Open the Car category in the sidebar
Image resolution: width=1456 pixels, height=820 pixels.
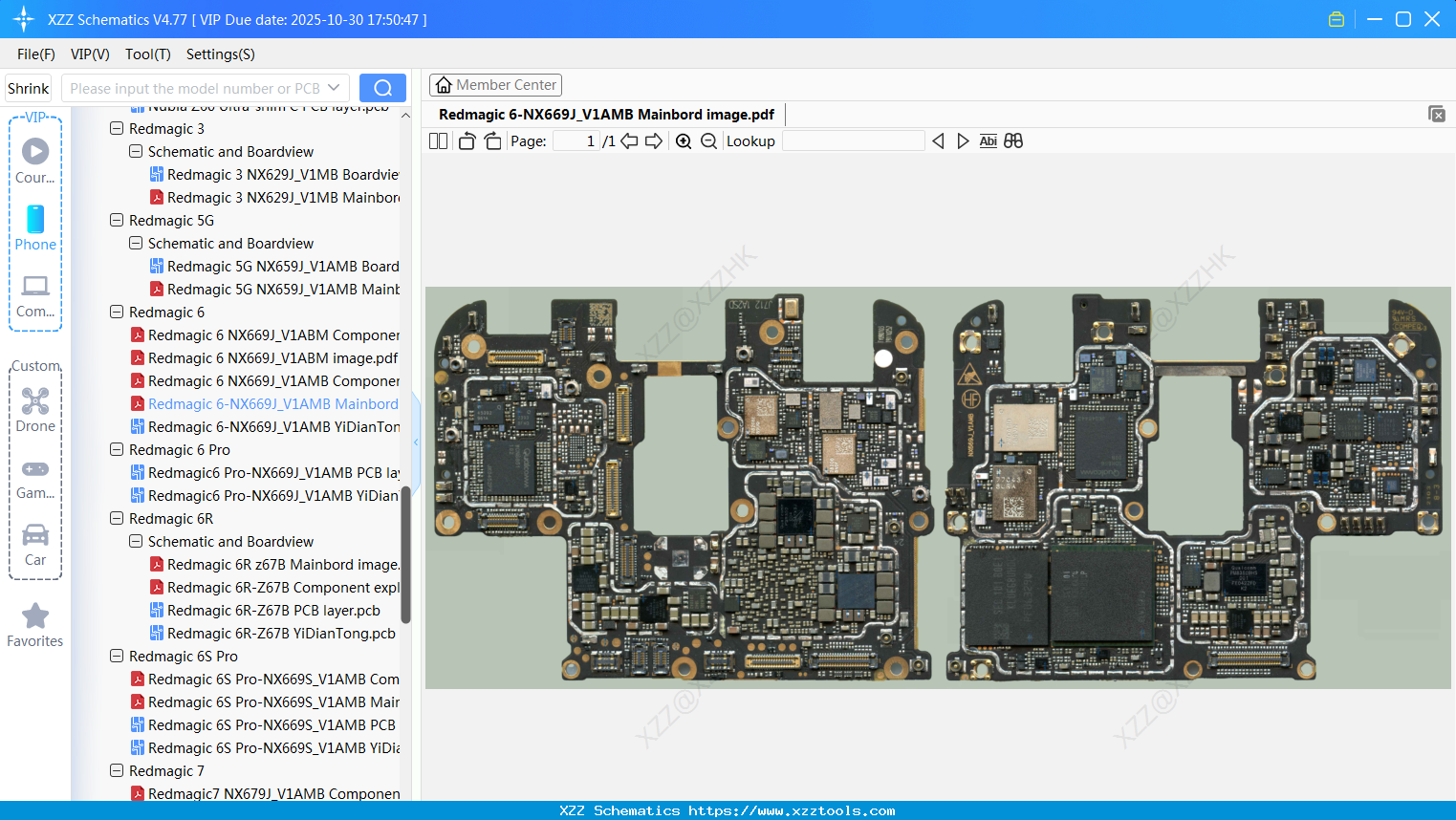point(34,545)
